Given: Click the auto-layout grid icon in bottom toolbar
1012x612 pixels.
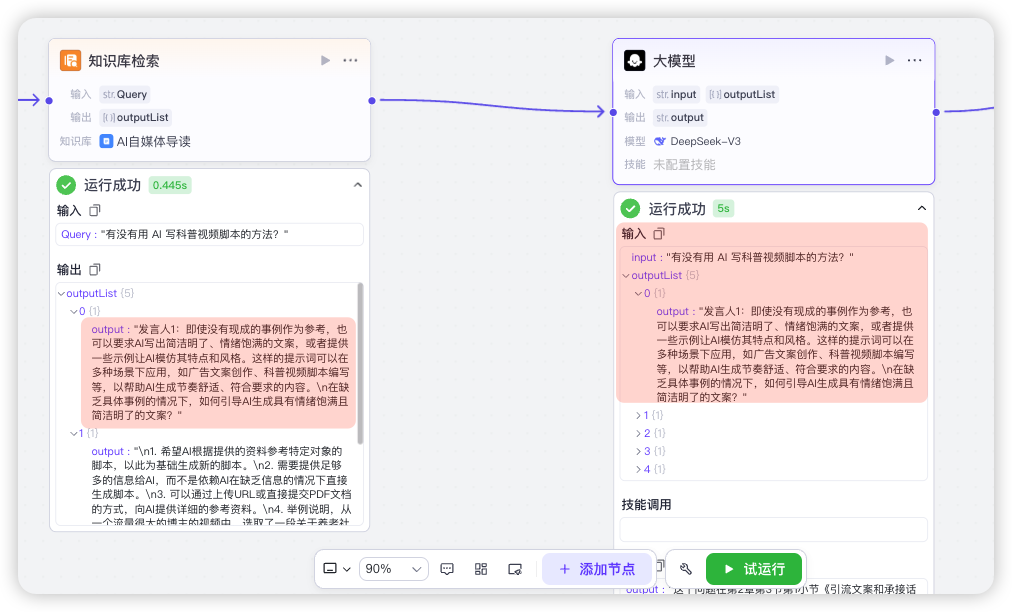Looking at the screenshot, I should click(x=481, y=569).
